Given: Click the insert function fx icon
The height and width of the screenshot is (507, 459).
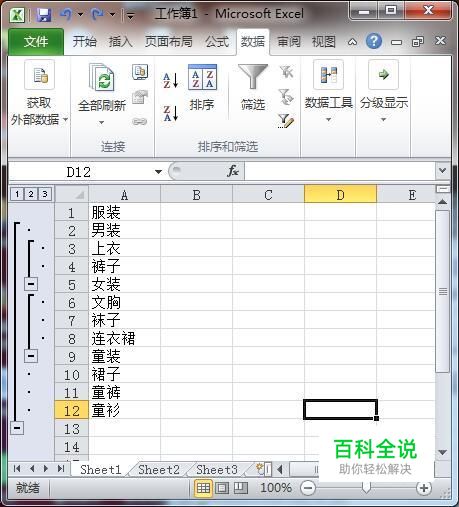Looking at the screenshot, I should point(233,171).
